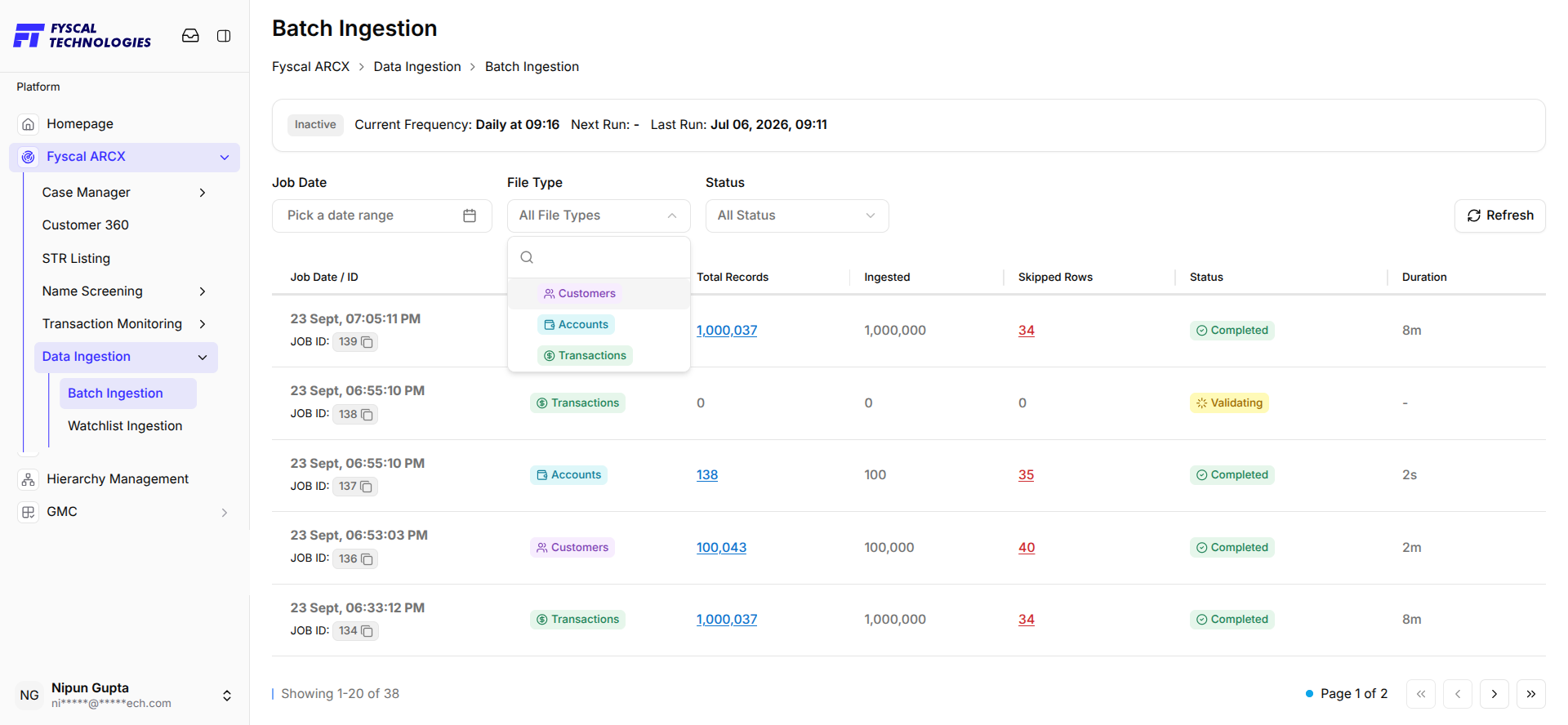Click Data Ingestion breadcrumb link
The width and height of the screenshot is (1568, 725).
tap(417, 67)
